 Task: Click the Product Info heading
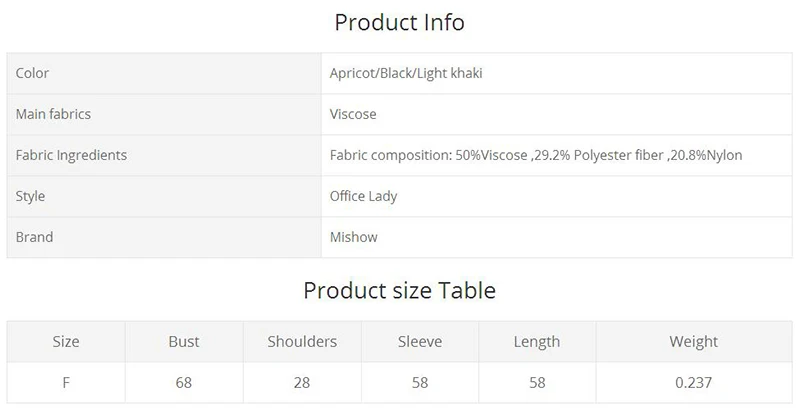(399, 23)
